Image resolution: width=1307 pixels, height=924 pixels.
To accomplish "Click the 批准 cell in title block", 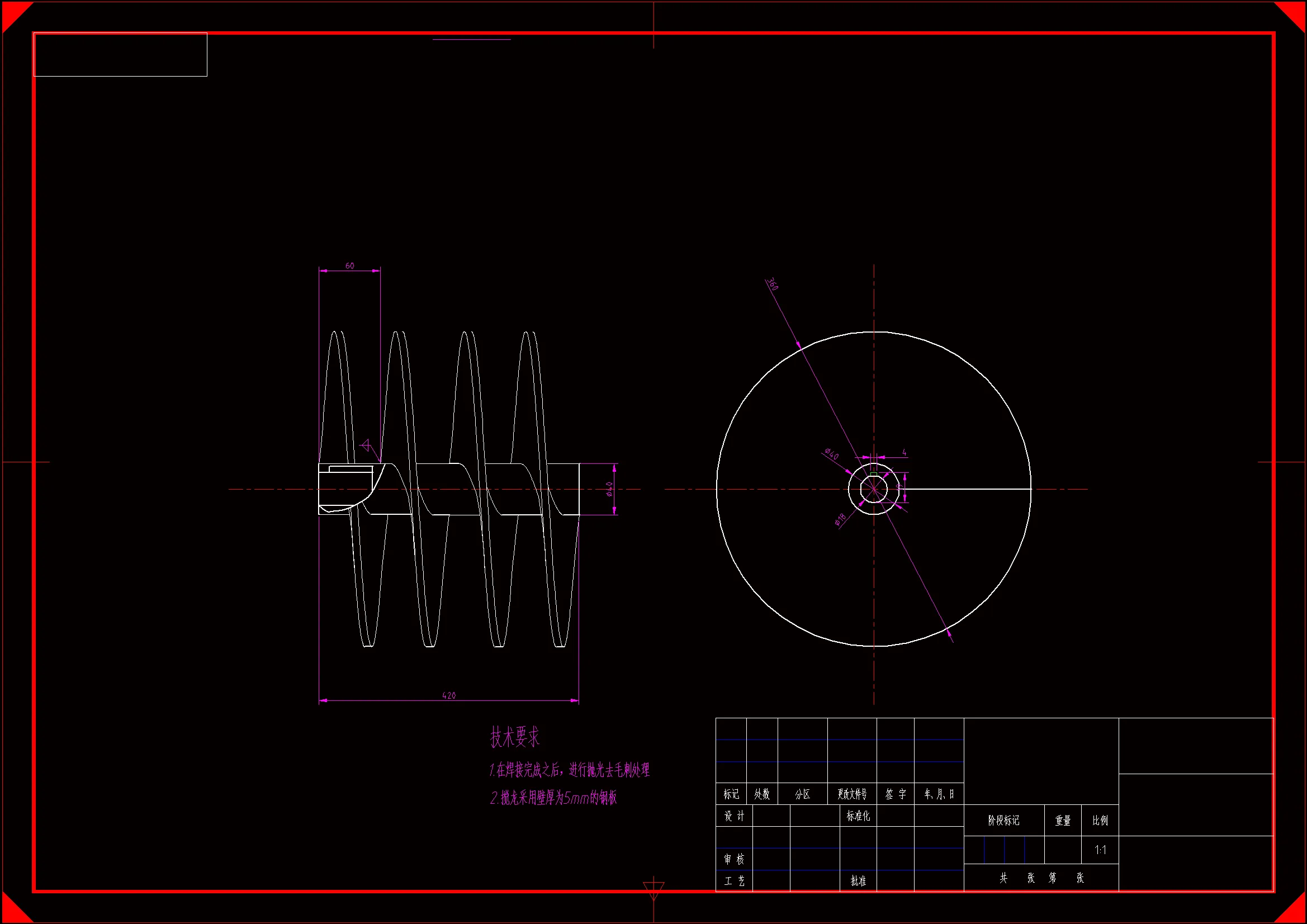I will coord(858,881).
